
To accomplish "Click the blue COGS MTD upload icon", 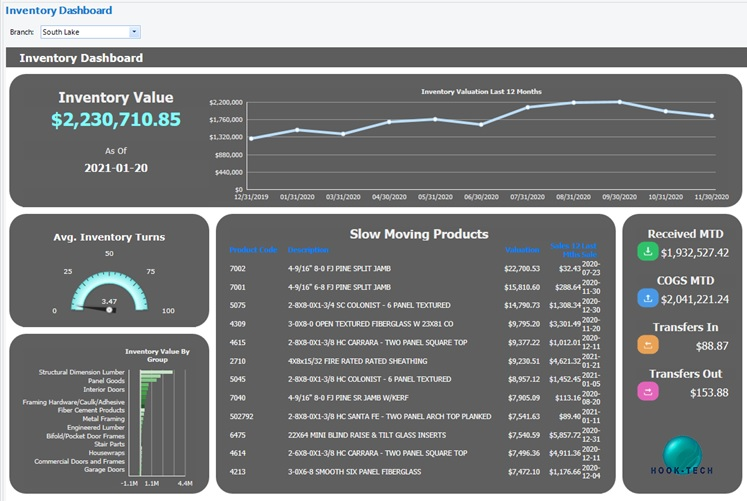I will (647, 298).
